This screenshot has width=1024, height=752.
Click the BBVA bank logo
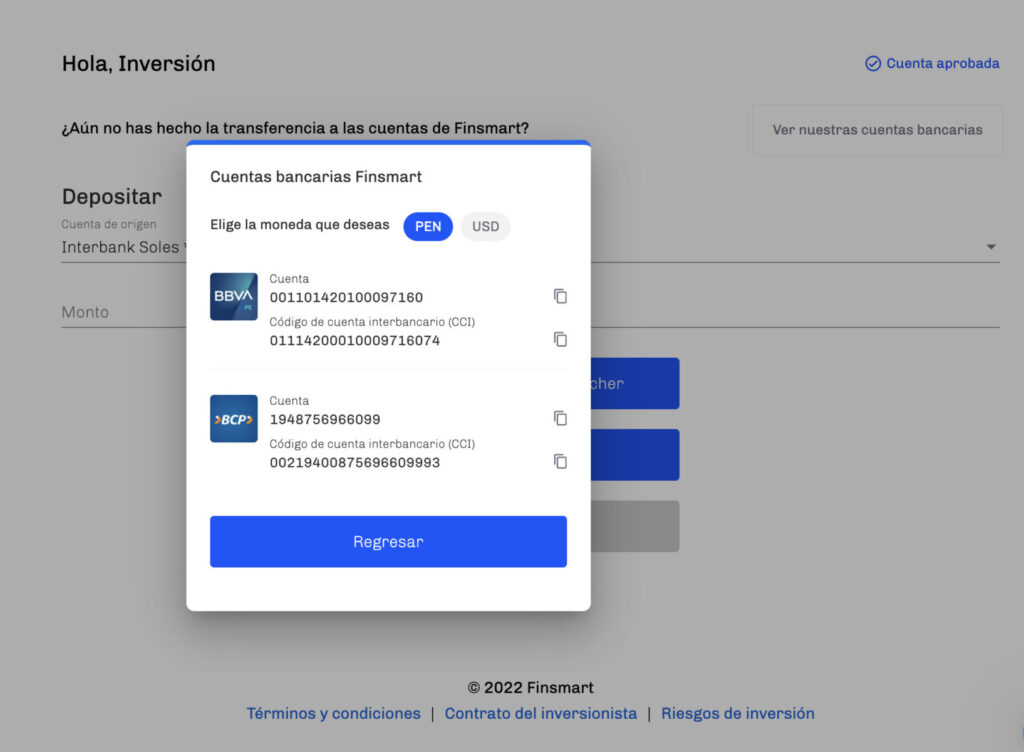pyautogui.click(x=234, y=296)
